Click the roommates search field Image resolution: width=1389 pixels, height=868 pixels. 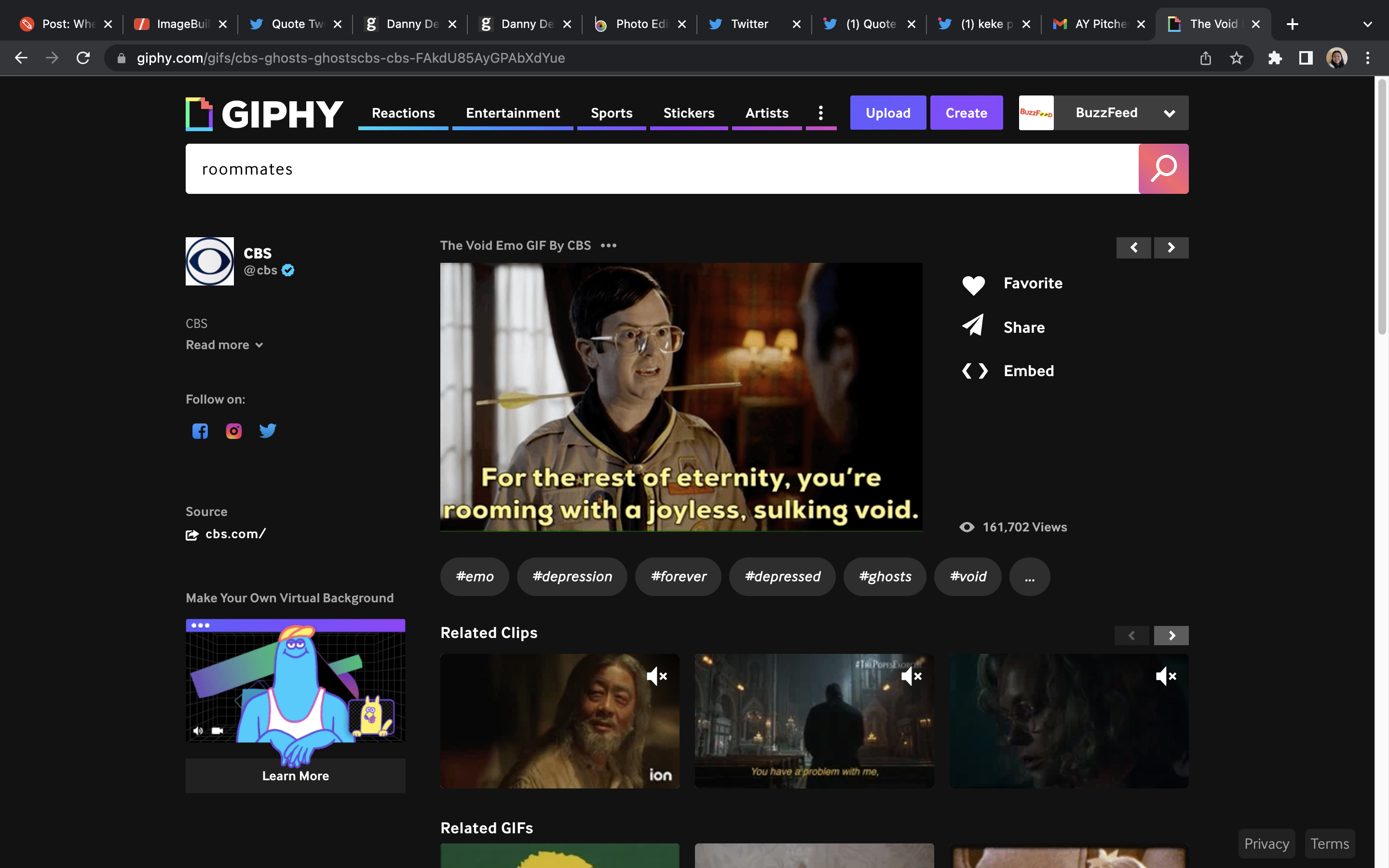[x=660, y=169]
